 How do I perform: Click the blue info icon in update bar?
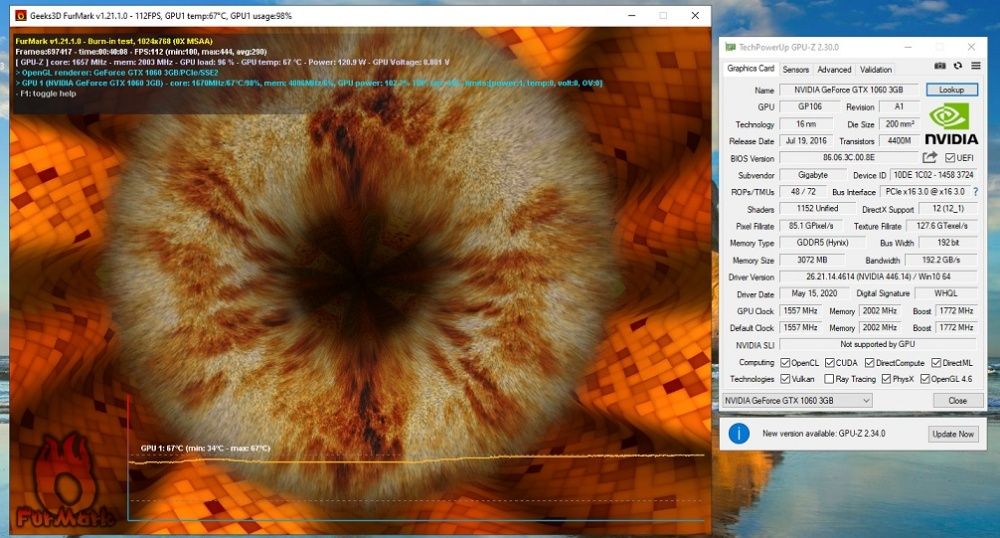click(x=739, y=433)
